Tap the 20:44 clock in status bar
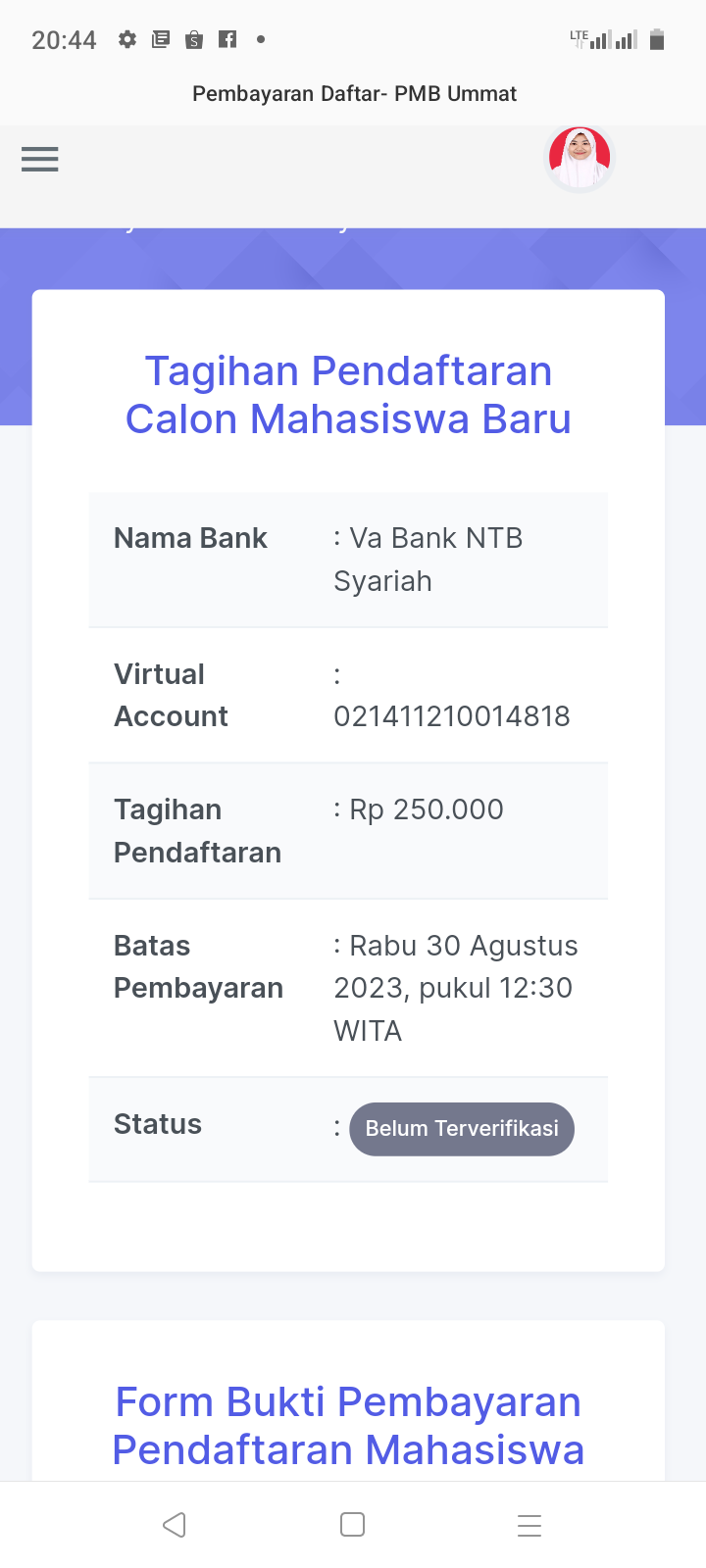The width and height of the screenshot is (706, 1568). point(64,40)
